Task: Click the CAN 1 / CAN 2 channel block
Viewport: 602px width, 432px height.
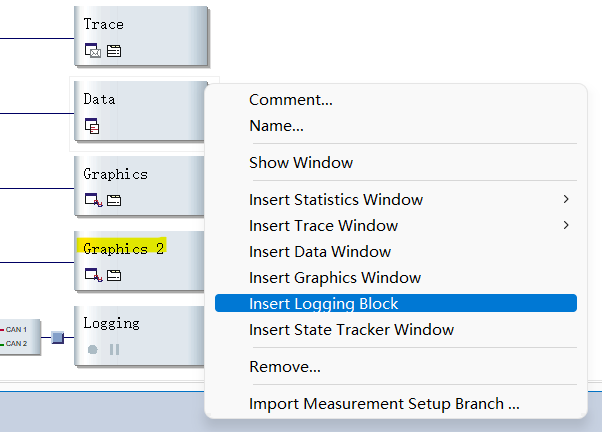Action: coord(18,336)
